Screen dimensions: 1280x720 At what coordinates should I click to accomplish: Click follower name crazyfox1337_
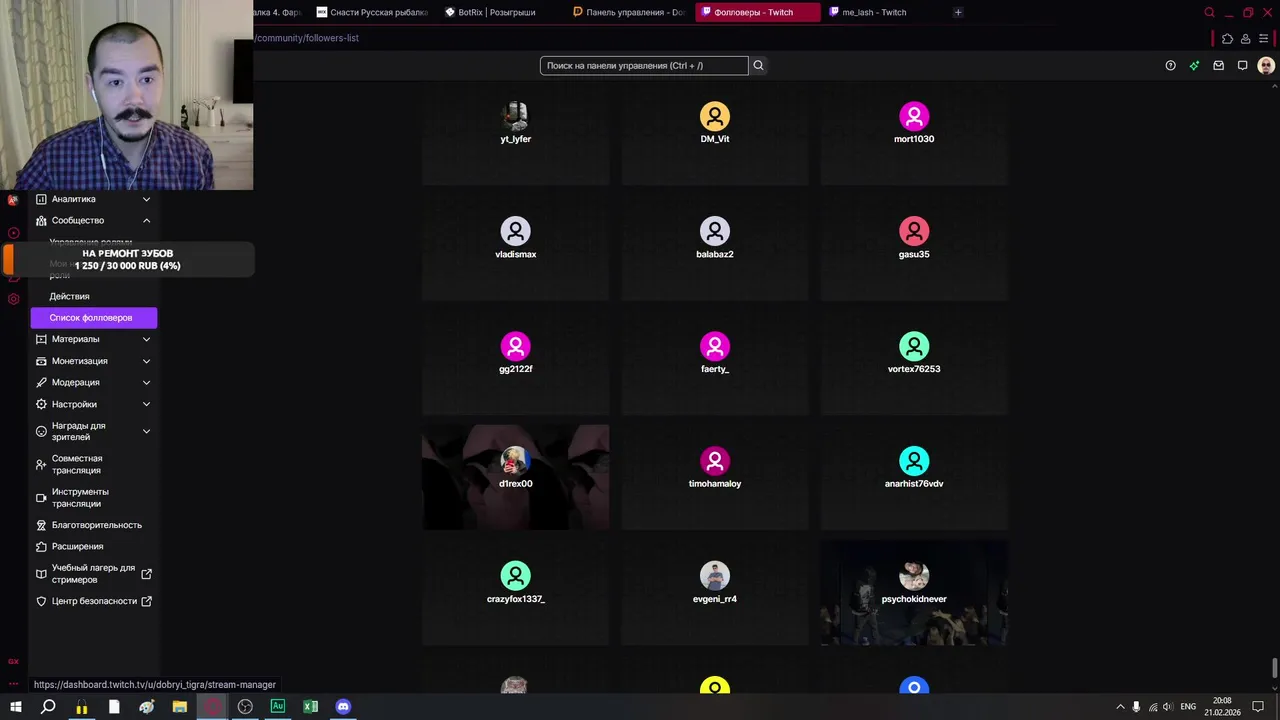coord(515,599)
